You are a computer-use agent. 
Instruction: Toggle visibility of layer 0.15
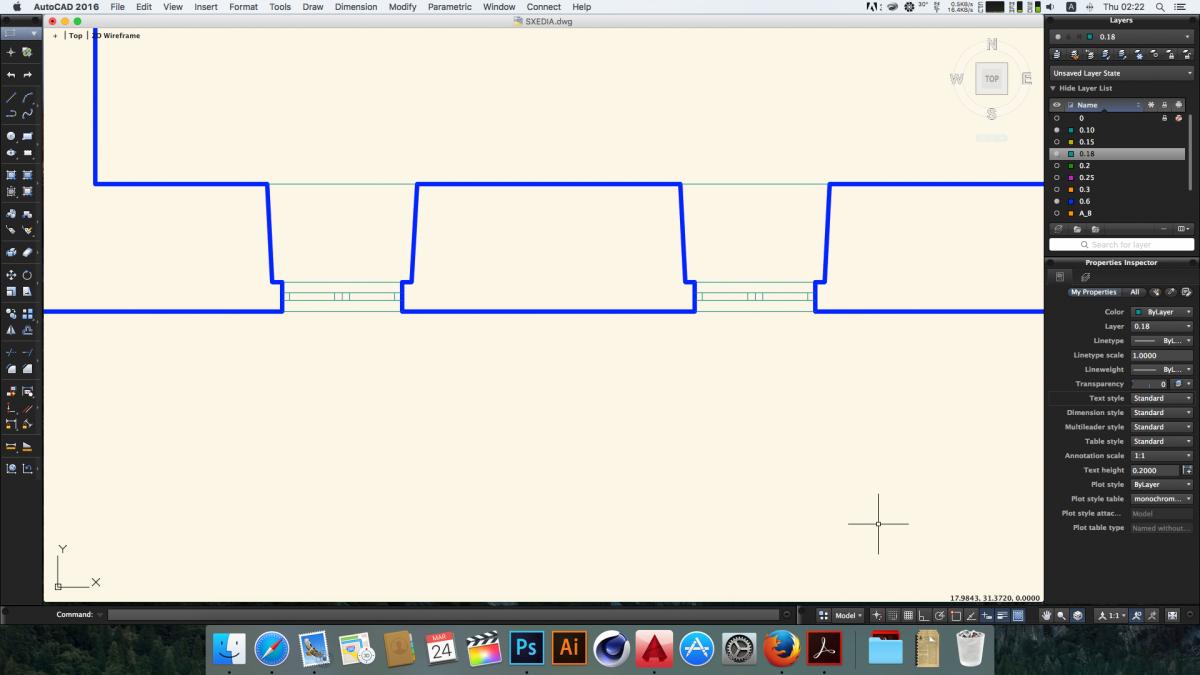[1057, 142]
